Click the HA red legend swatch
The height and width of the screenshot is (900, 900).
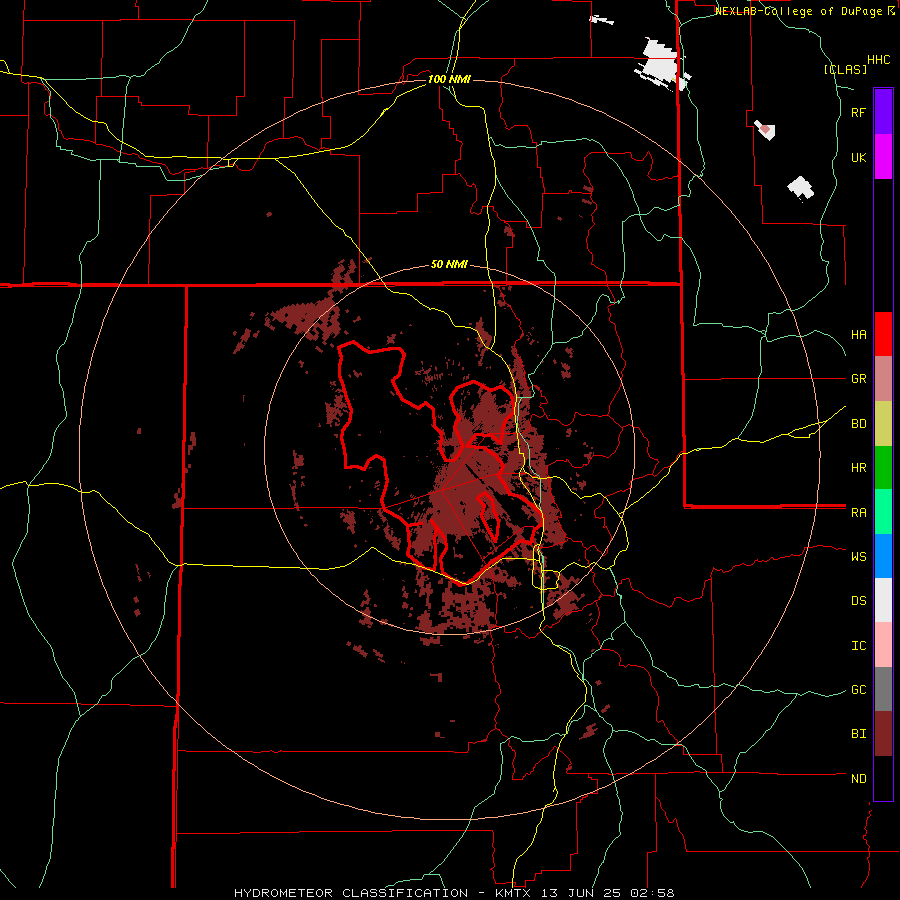click(883, 334)
